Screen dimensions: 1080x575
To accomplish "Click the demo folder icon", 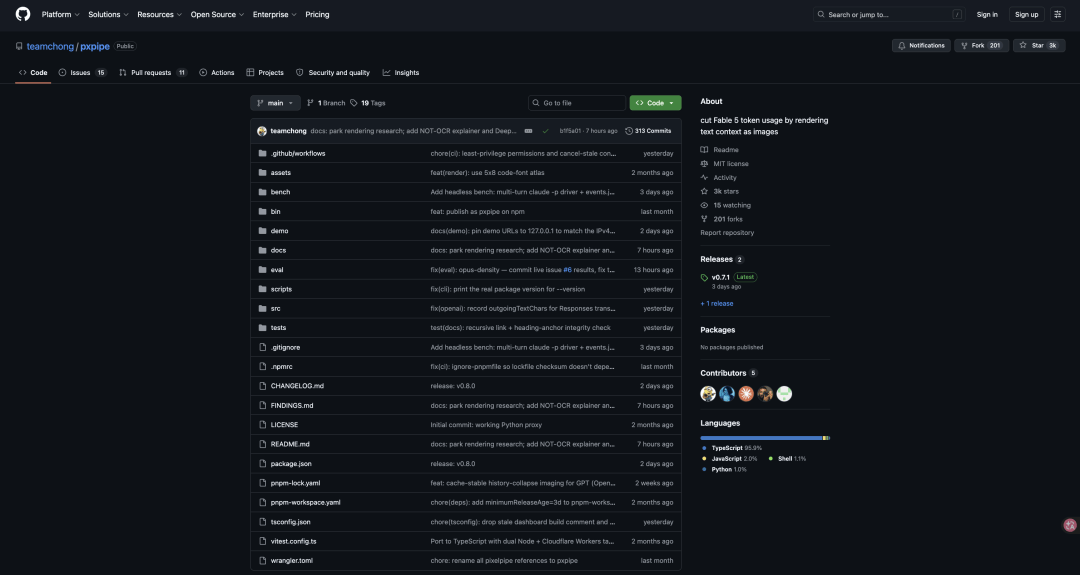I will pos(262,231).
